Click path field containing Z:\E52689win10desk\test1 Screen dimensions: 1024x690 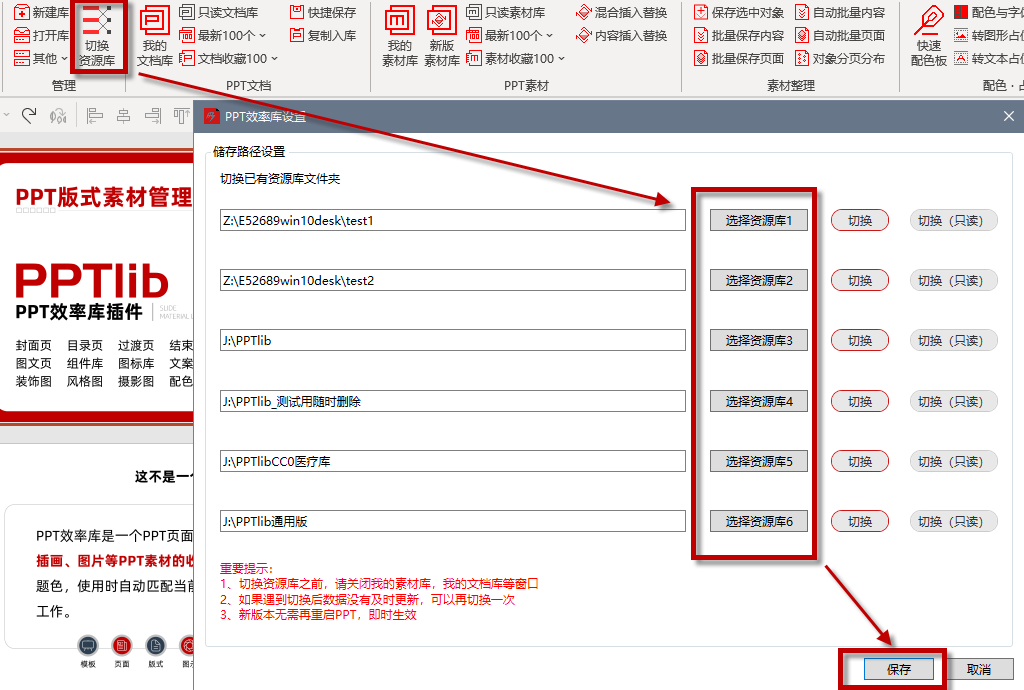click(x=453, y=221)
